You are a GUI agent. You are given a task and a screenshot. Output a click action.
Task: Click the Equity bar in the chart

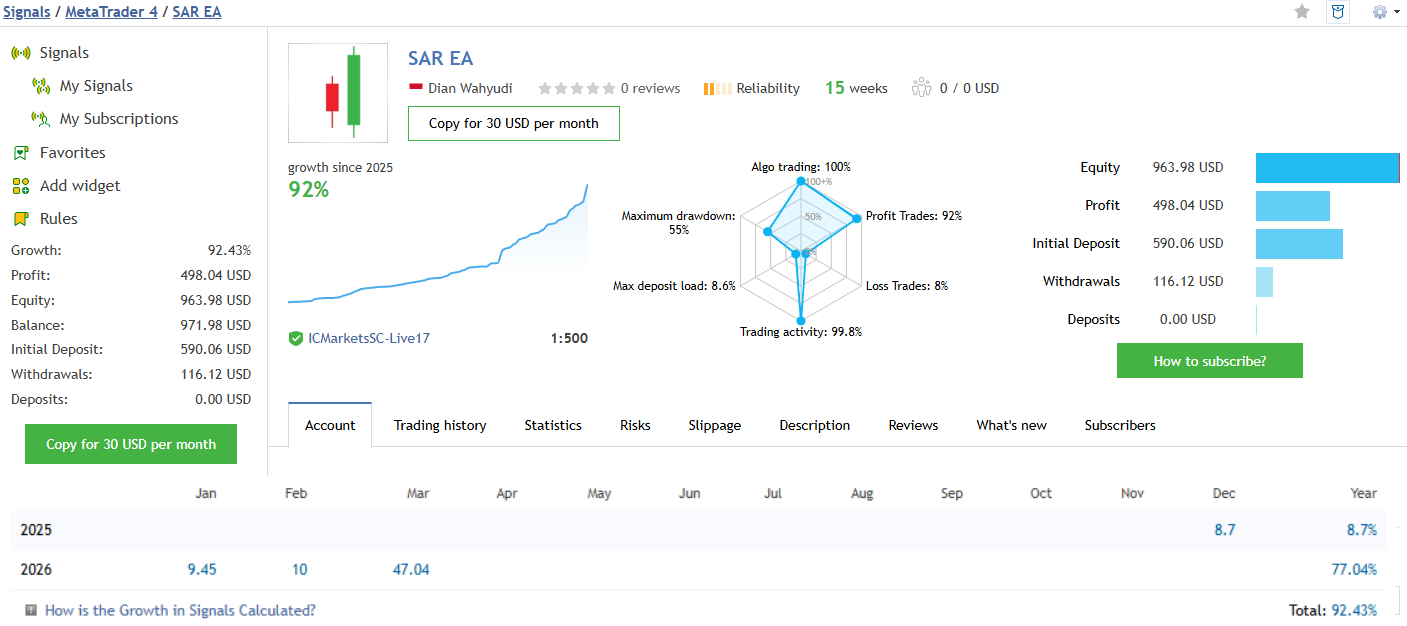tap(1327, 168)
